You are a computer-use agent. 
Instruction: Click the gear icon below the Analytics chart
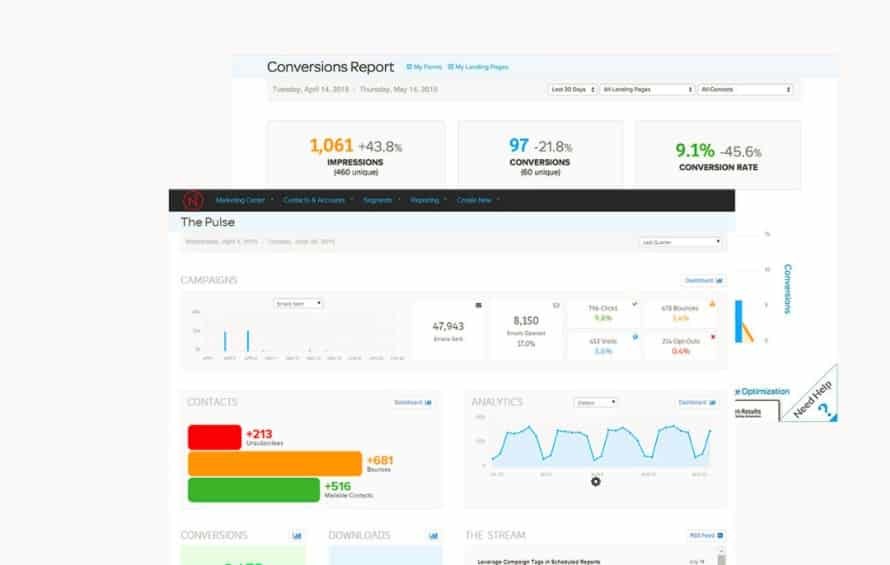tap(596, 481)
